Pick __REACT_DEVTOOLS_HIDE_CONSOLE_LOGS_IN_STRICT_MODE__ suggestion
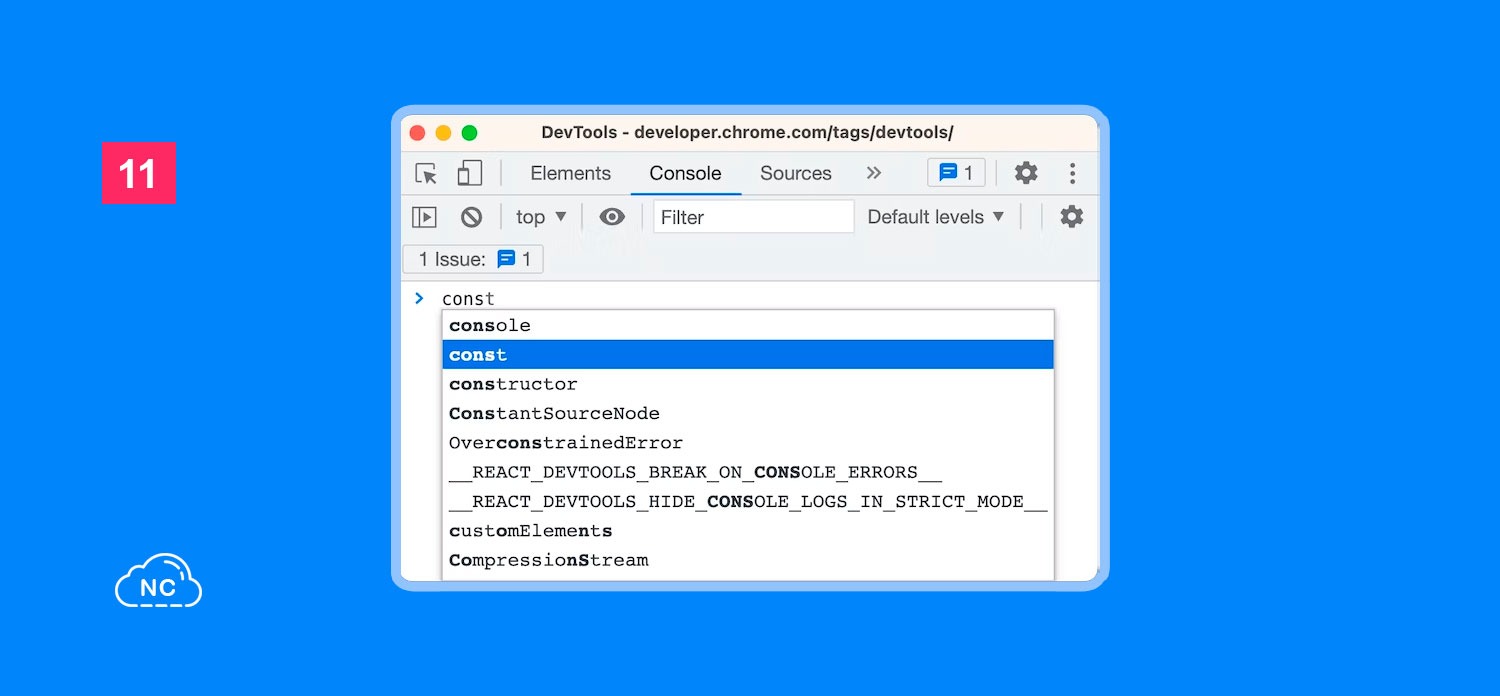This screenshot has width=1500, height=696. pyautogui.click(x=748, y=502)
